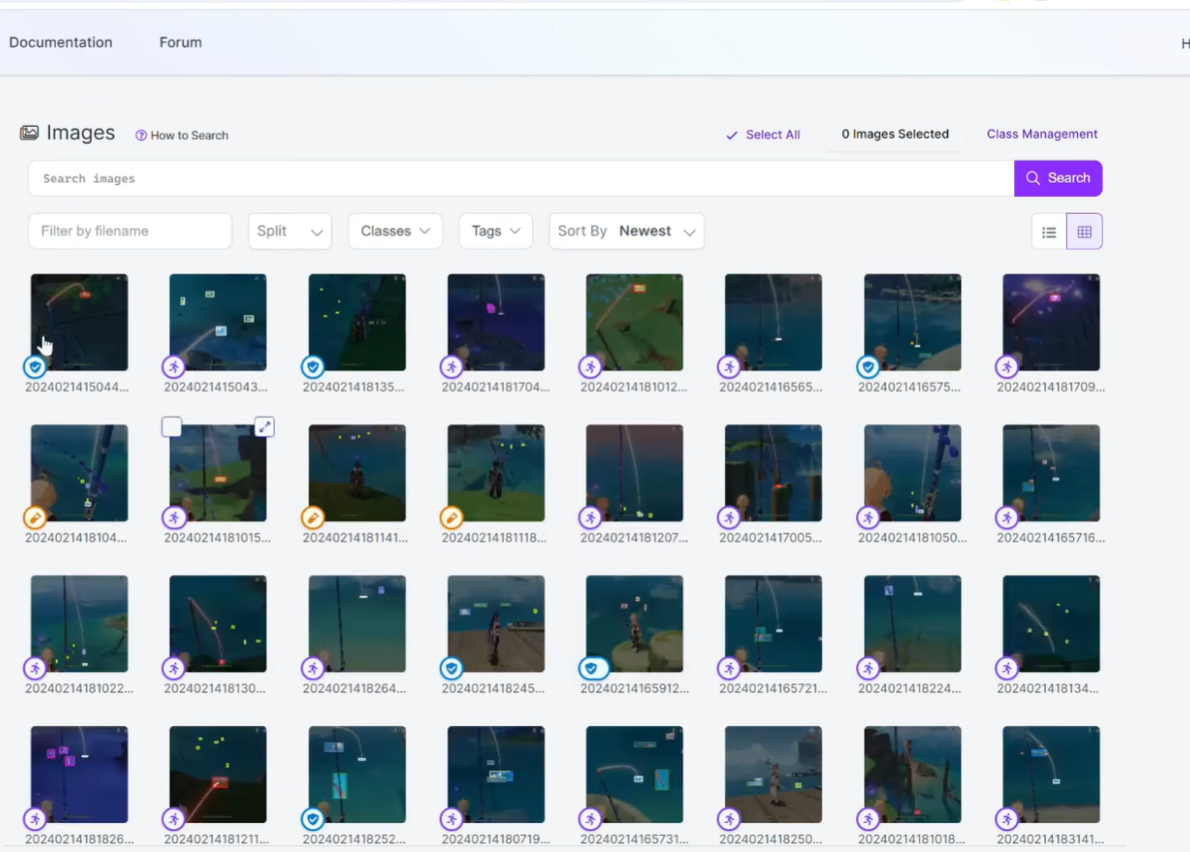
Task: Click the 0 Images Selected counter
Action: point(895,134)
